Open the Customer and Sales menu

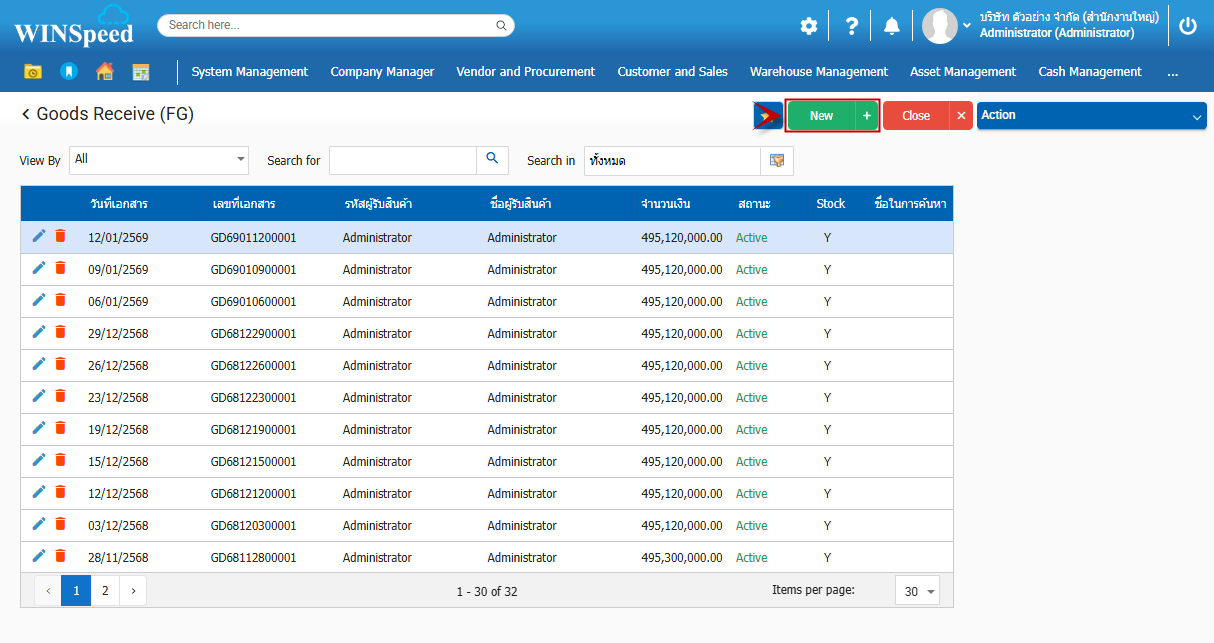coord(672,72)
